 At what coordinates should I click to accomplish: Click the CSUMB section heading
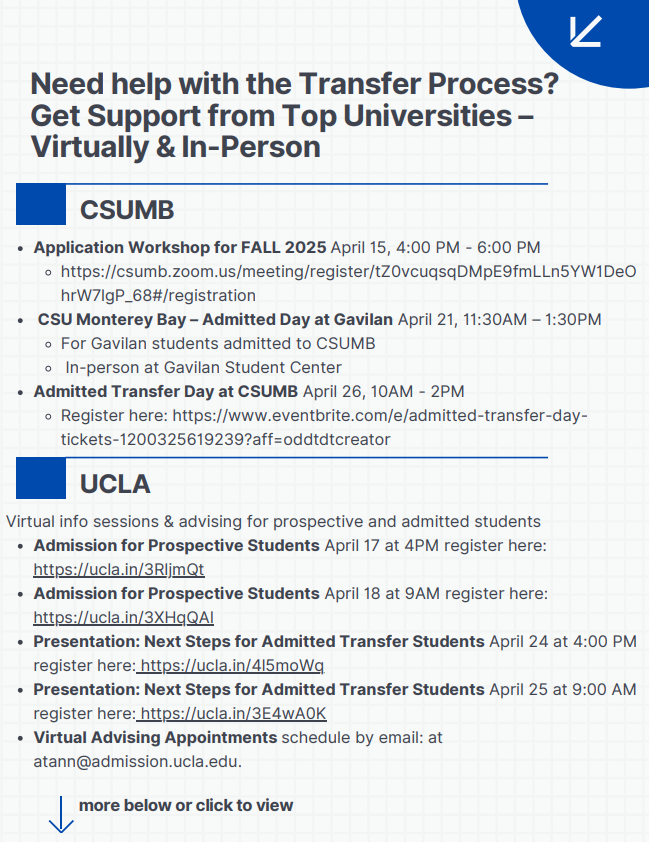[127, 210]
